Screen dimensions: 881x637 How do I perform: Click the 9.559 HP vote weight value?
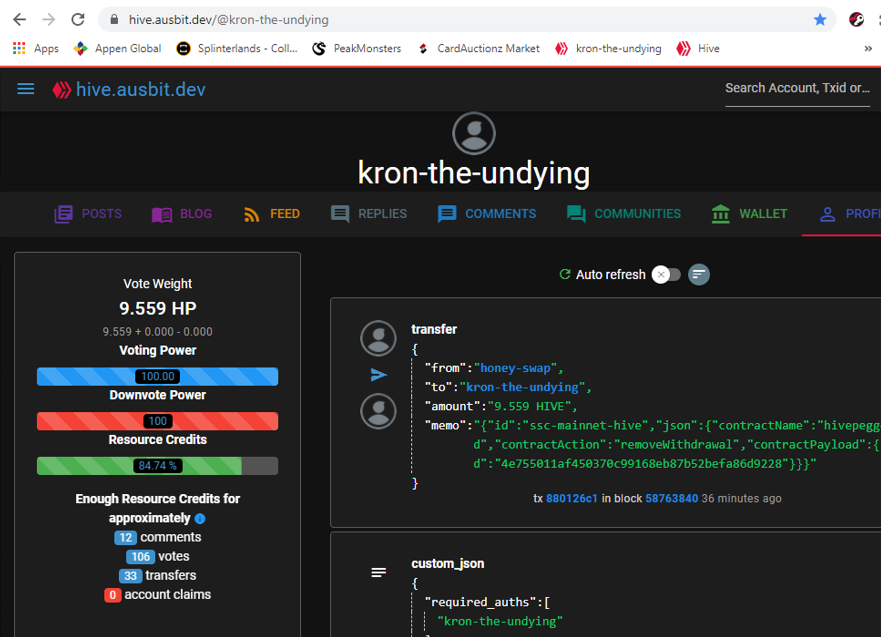(157, 308)
